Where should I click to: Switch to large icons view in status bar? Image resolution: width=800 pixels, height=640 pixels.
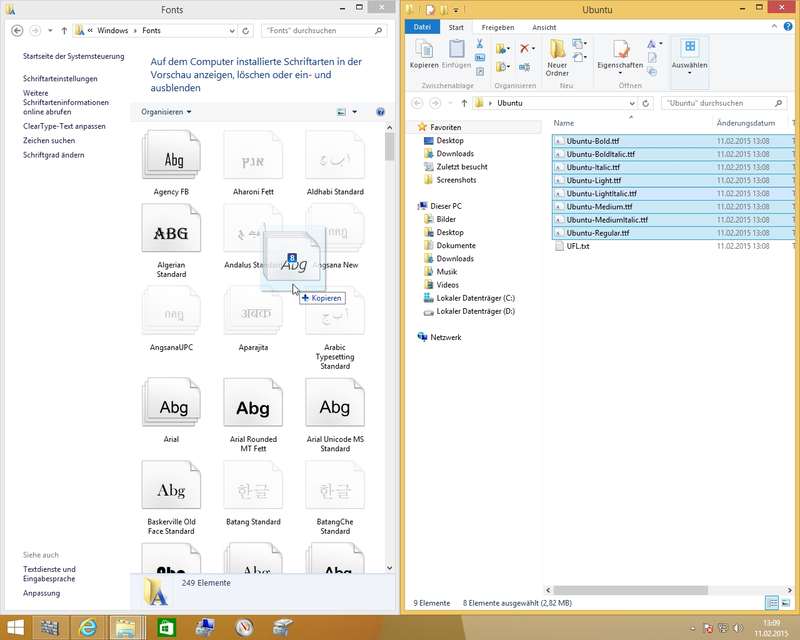pos(787,603)
